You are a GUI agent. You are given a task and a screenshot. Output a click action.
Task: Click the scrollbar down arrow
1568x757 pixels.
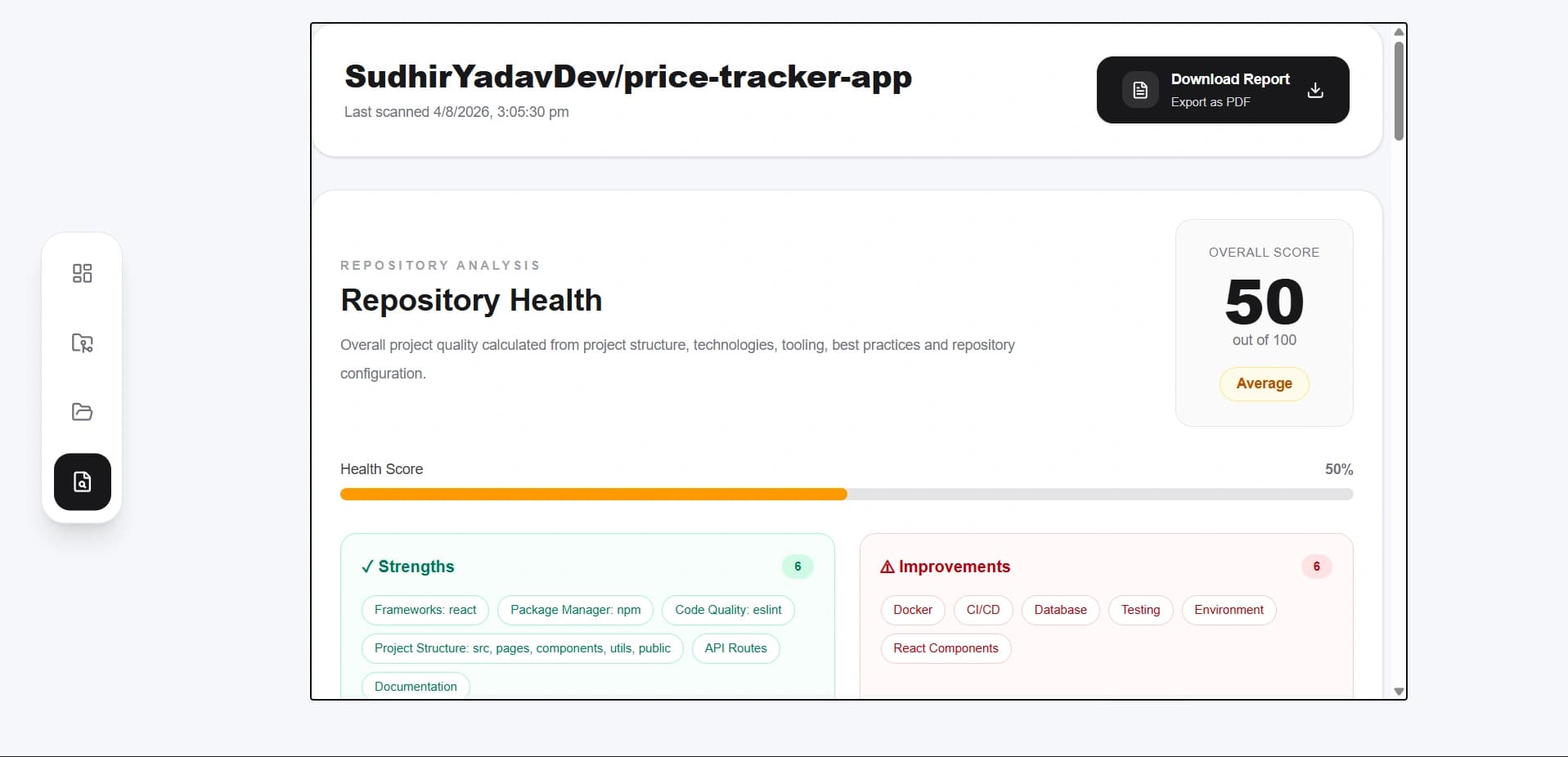pyautogui.click(x=1399, y=692)
